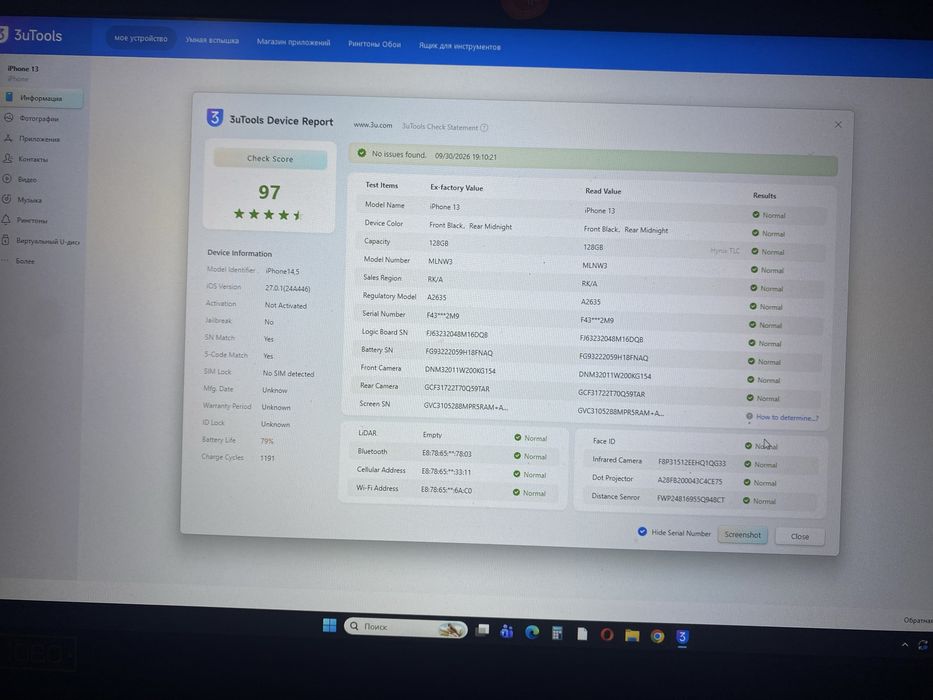Click the Hynix TLC label in Capacity row

coord(725,251)
